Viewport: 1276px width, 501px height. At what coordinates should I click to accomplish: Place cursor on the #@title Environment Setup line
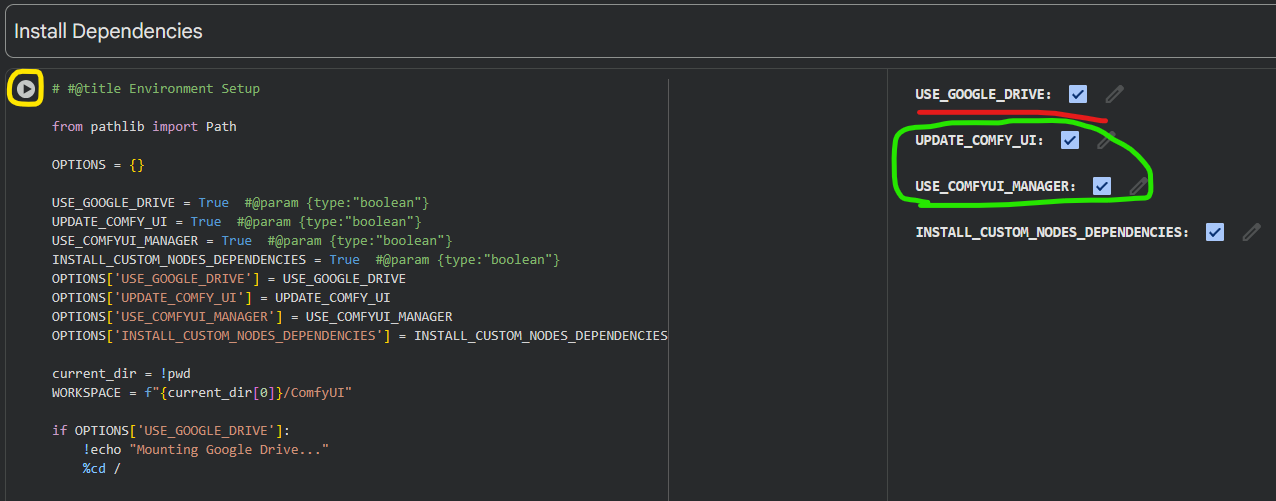point(156,89)
